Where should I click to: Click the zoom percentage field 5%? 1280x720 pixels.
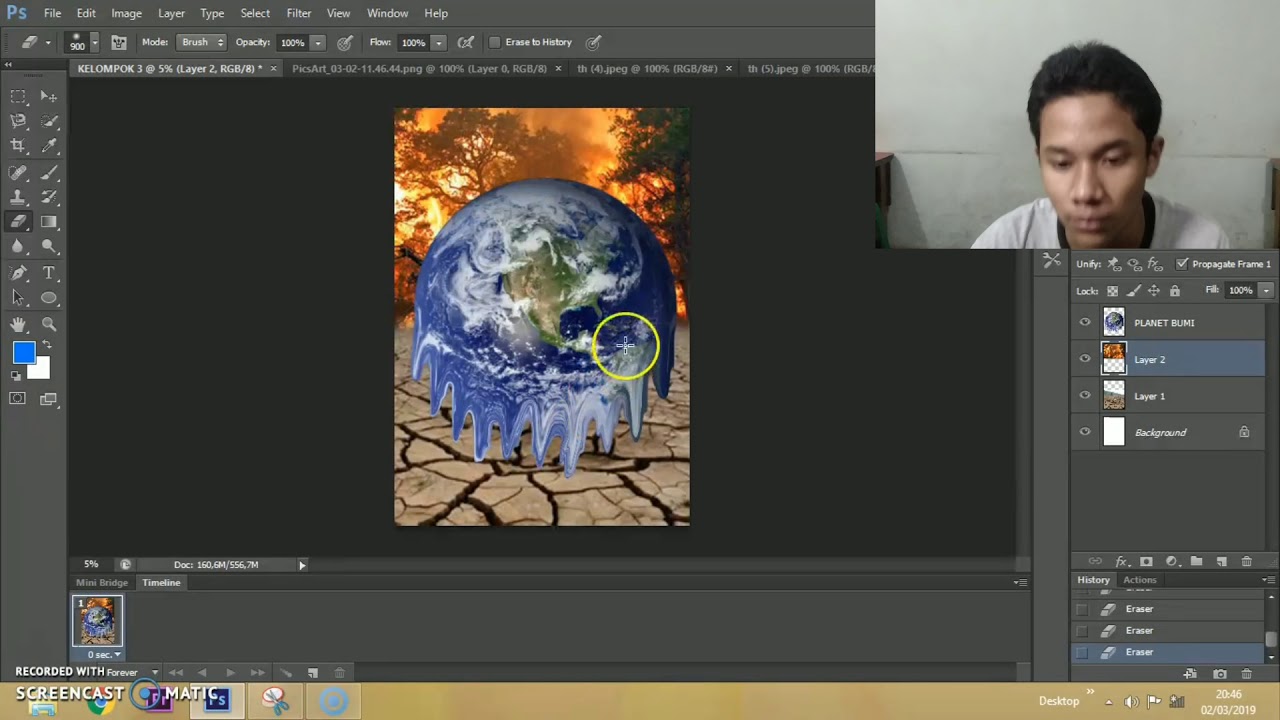(91, 565)
